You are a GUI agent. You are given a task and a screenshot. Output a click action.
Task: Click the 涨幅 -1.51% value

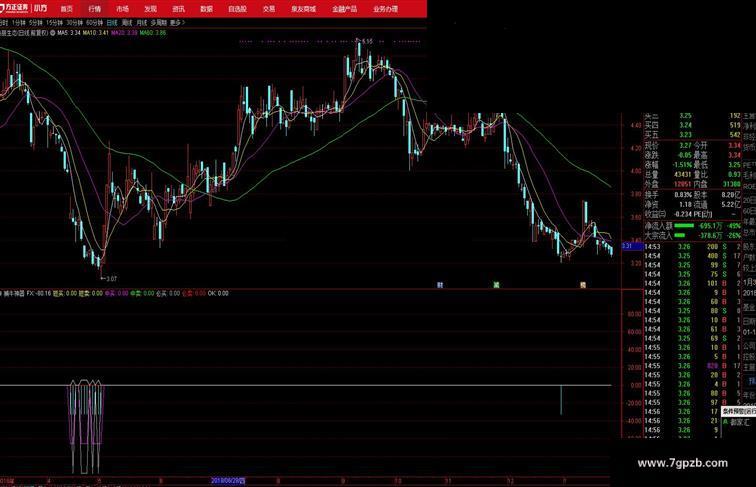(x=682, y=165)
